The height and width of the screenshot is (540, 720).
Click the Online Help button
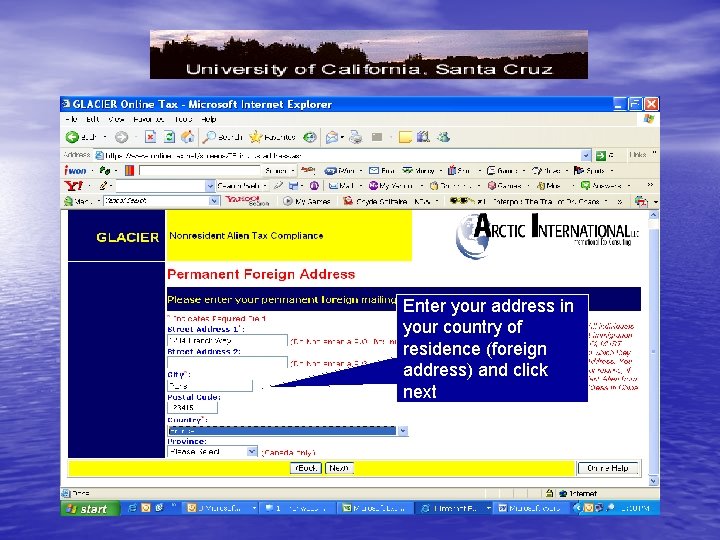[608, 468]
